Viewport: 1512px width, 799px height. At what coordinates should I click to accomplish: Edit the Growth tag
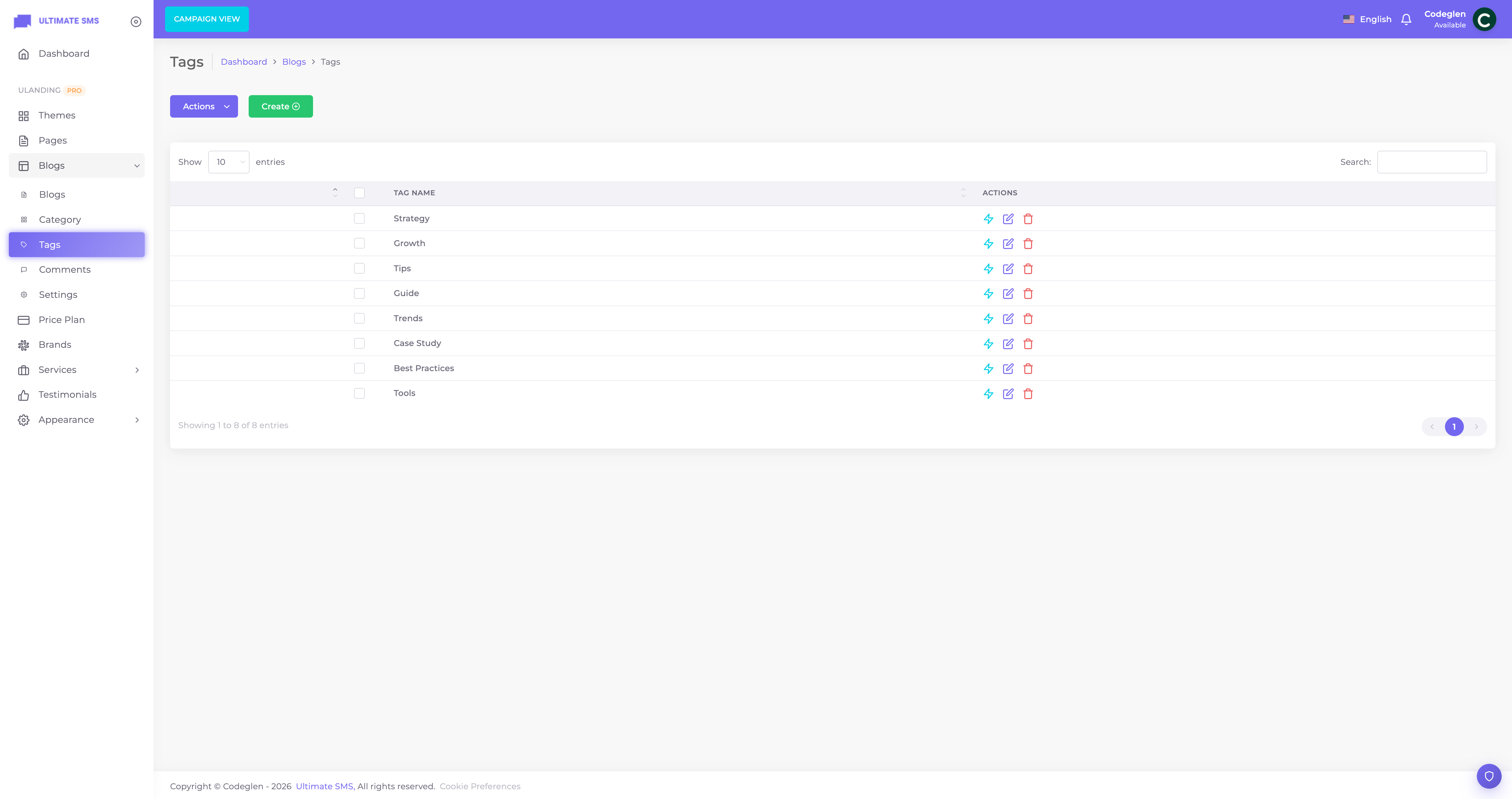[x=1008, y=244]
